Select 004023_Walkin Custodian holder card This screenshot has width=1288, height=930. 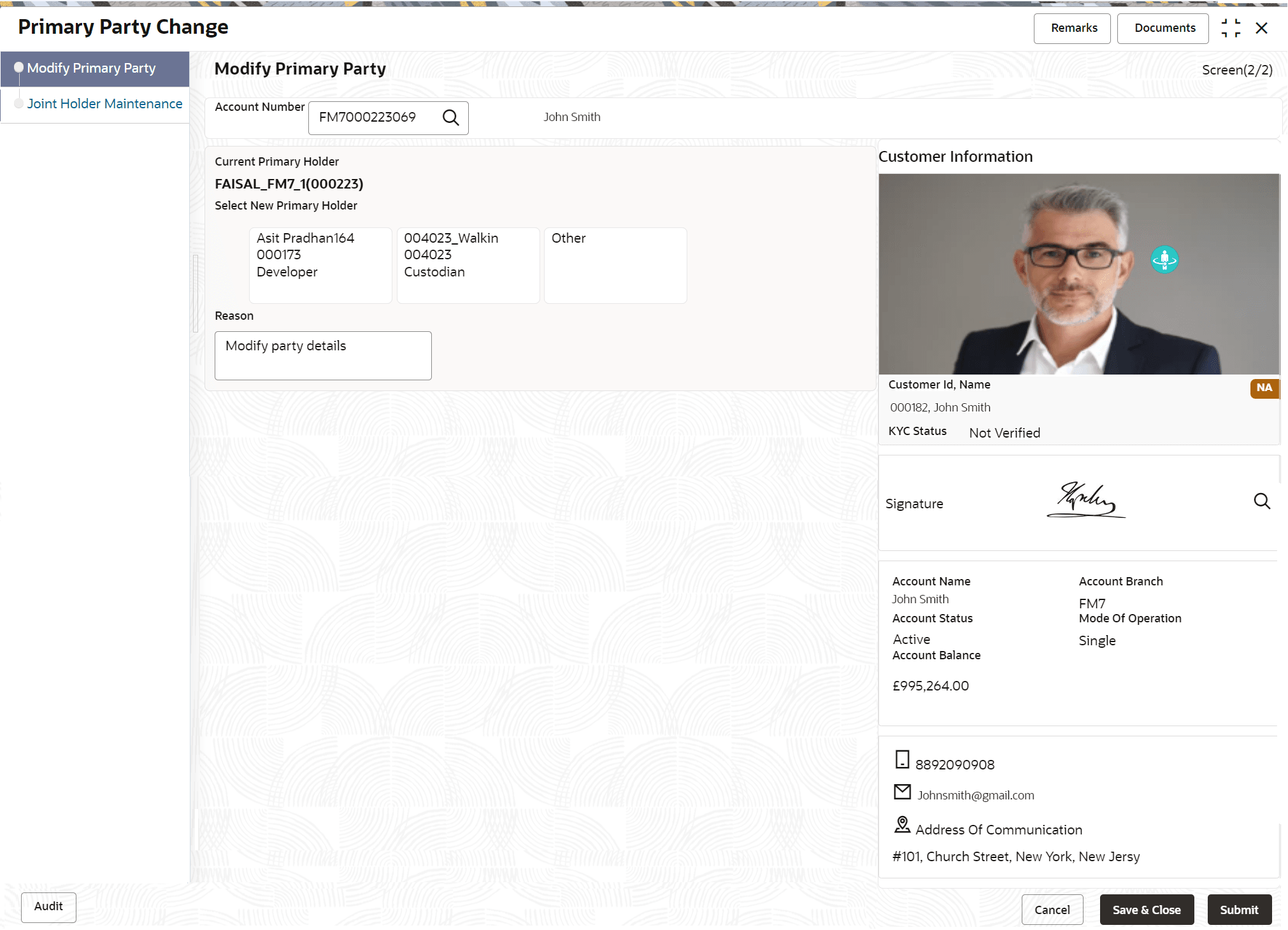click(x=468, y=265)
